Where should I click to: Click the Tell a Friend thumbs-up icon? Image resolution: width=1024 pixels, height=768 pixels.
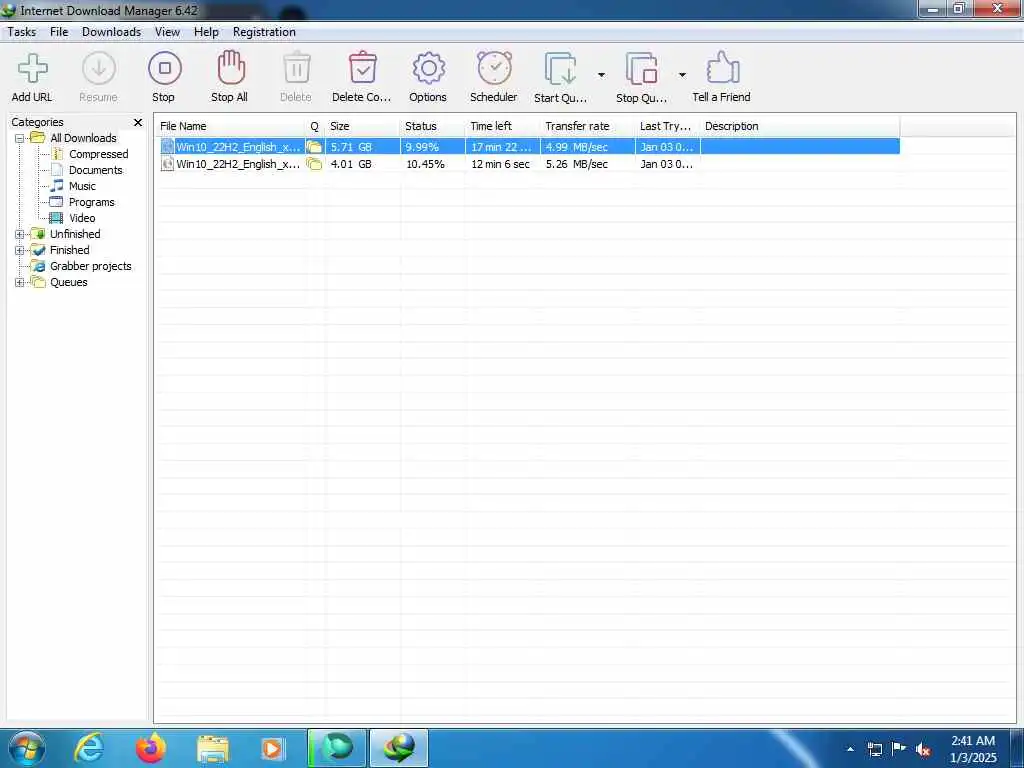(722, 68)
